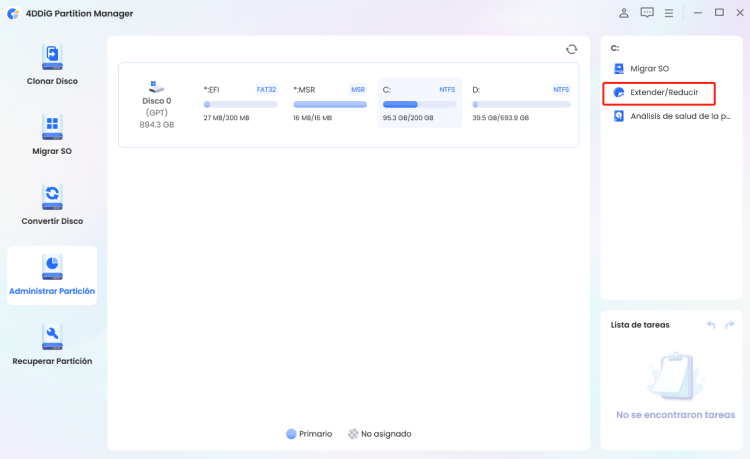Click the NTFS tag of C: partition
Screen dimensions: 750x459
point(447,89)
